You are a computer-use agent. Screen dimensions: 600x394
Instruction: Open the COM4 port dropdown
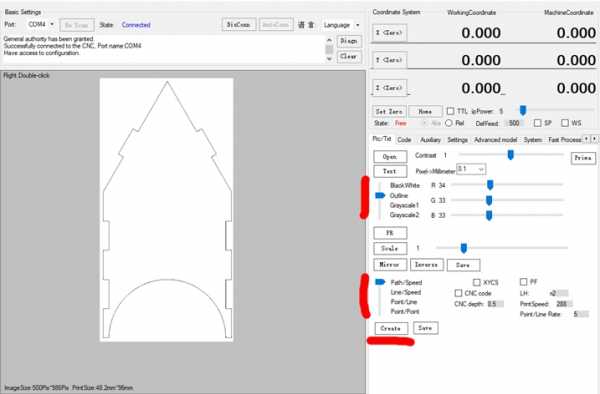(41, 24)
